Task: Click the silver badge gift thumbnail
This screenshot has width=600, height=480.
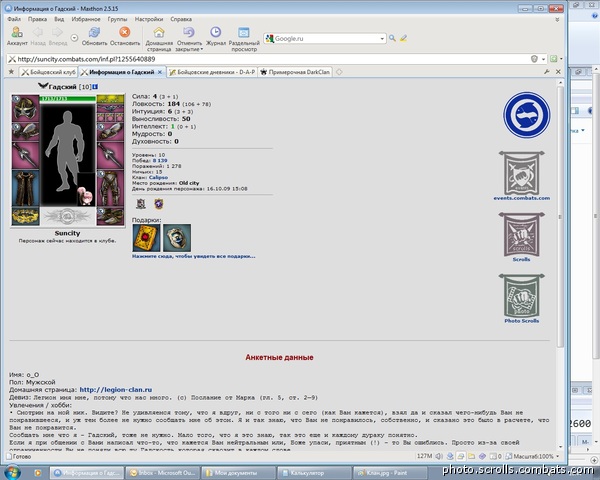Action: pos(177,238)
